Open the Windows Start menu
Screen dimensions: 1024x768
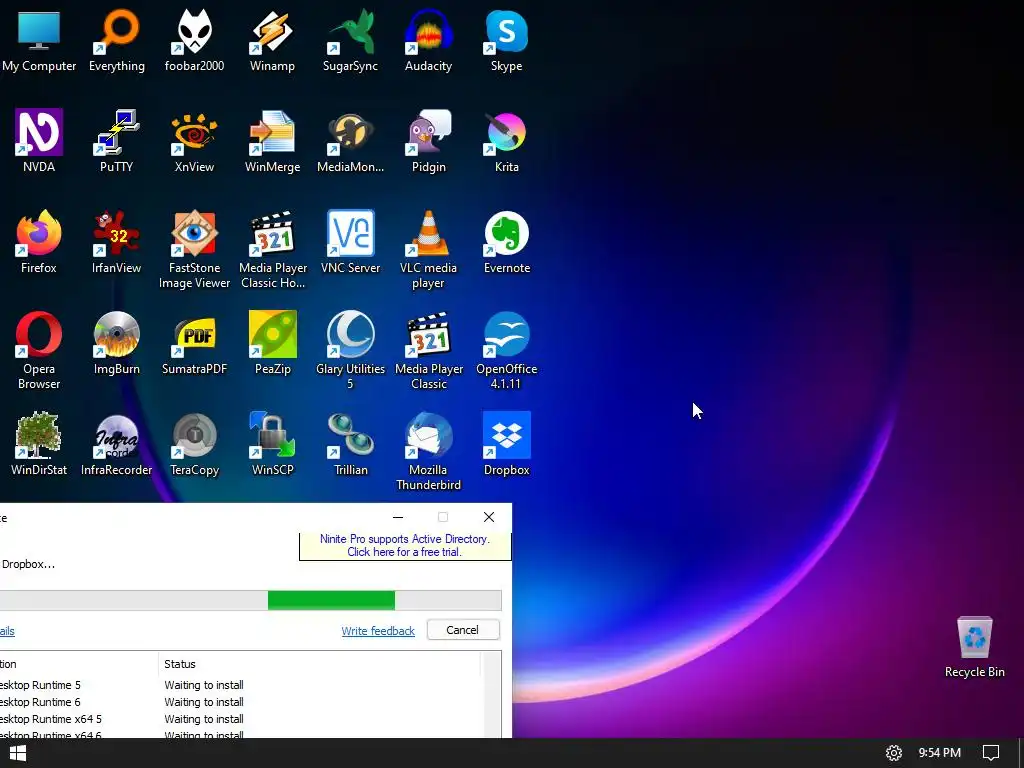18,753
